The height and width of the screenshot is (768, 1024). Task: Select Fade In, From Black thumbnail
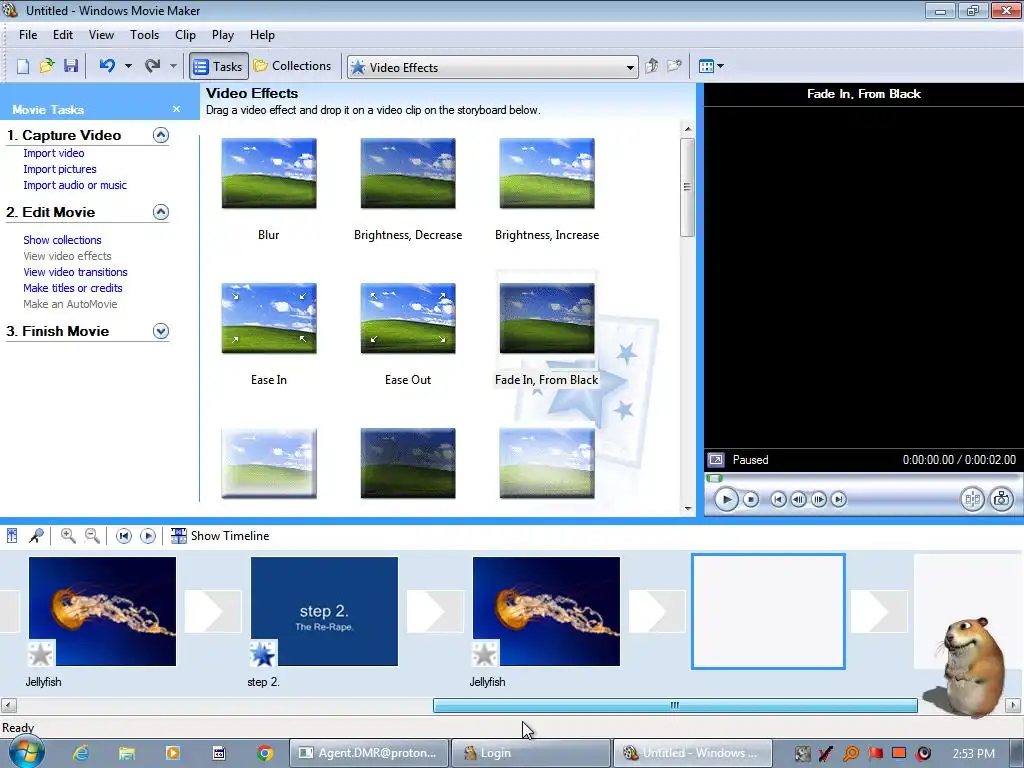click(547, 319)
